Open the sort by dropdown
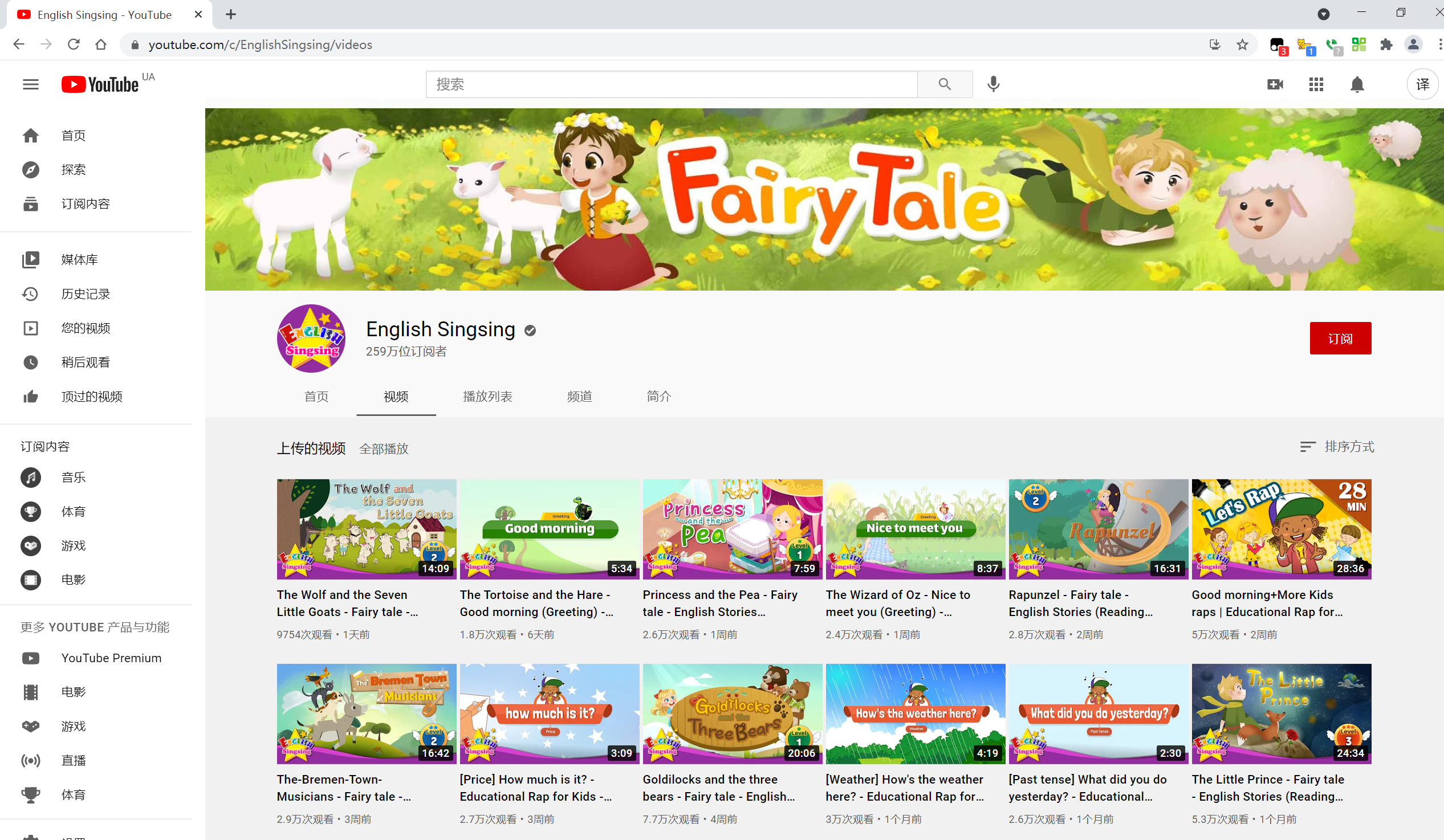1444x840 pixels. 1336,447
